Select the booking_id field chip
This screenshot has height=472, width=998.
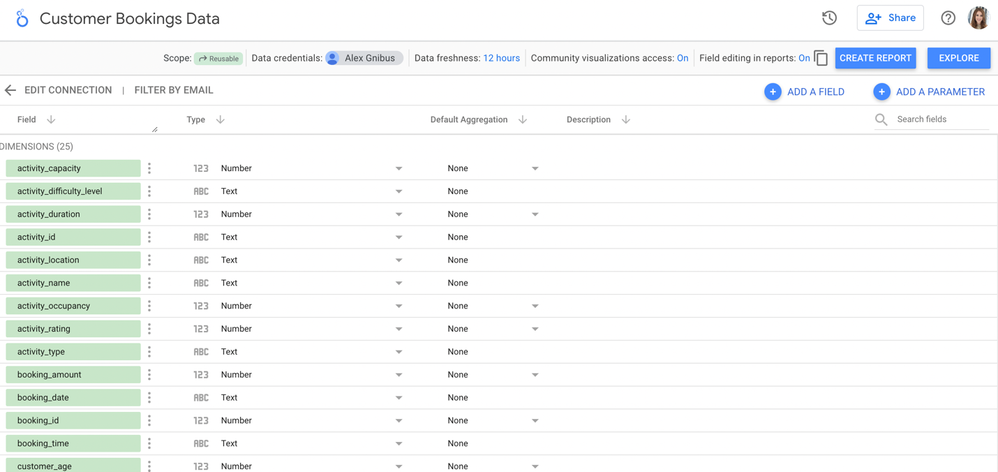coord(73,420)
